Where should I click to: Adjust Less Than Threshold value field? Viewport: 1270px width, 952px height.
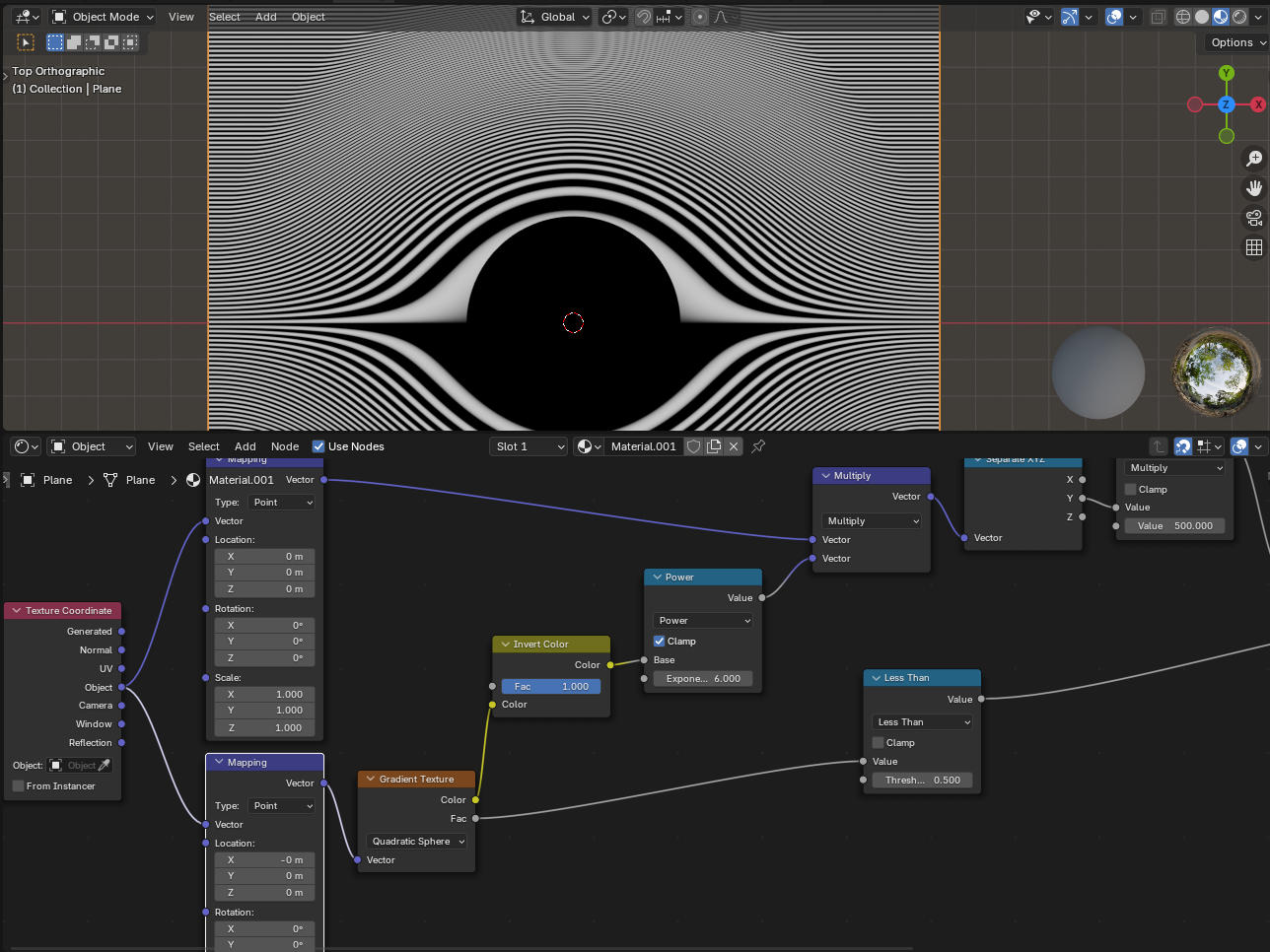(x=922, y=781)
